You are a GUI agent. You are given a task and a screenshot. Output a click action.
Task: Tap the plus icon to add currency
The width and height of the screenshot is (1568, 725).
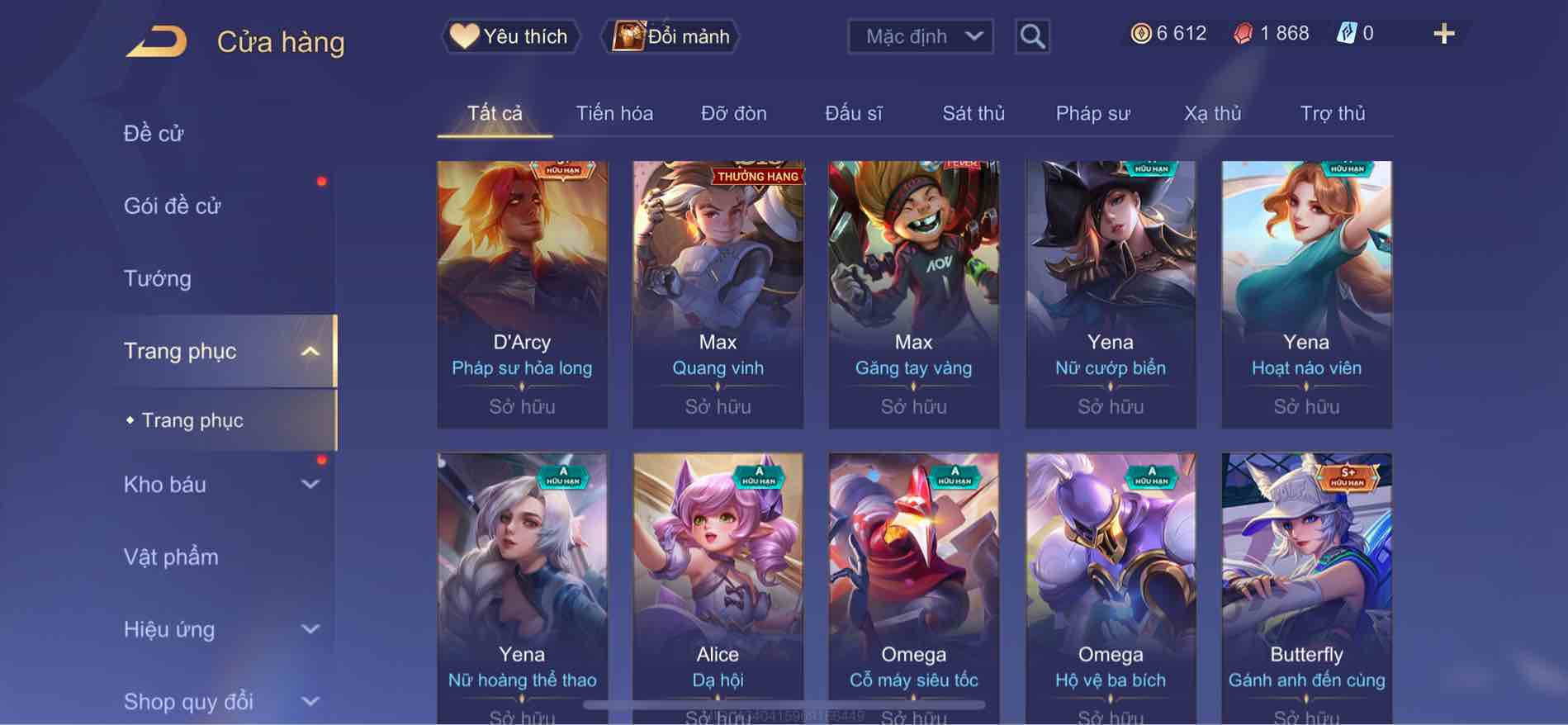pyautogui.click(x=1443, y=34)
